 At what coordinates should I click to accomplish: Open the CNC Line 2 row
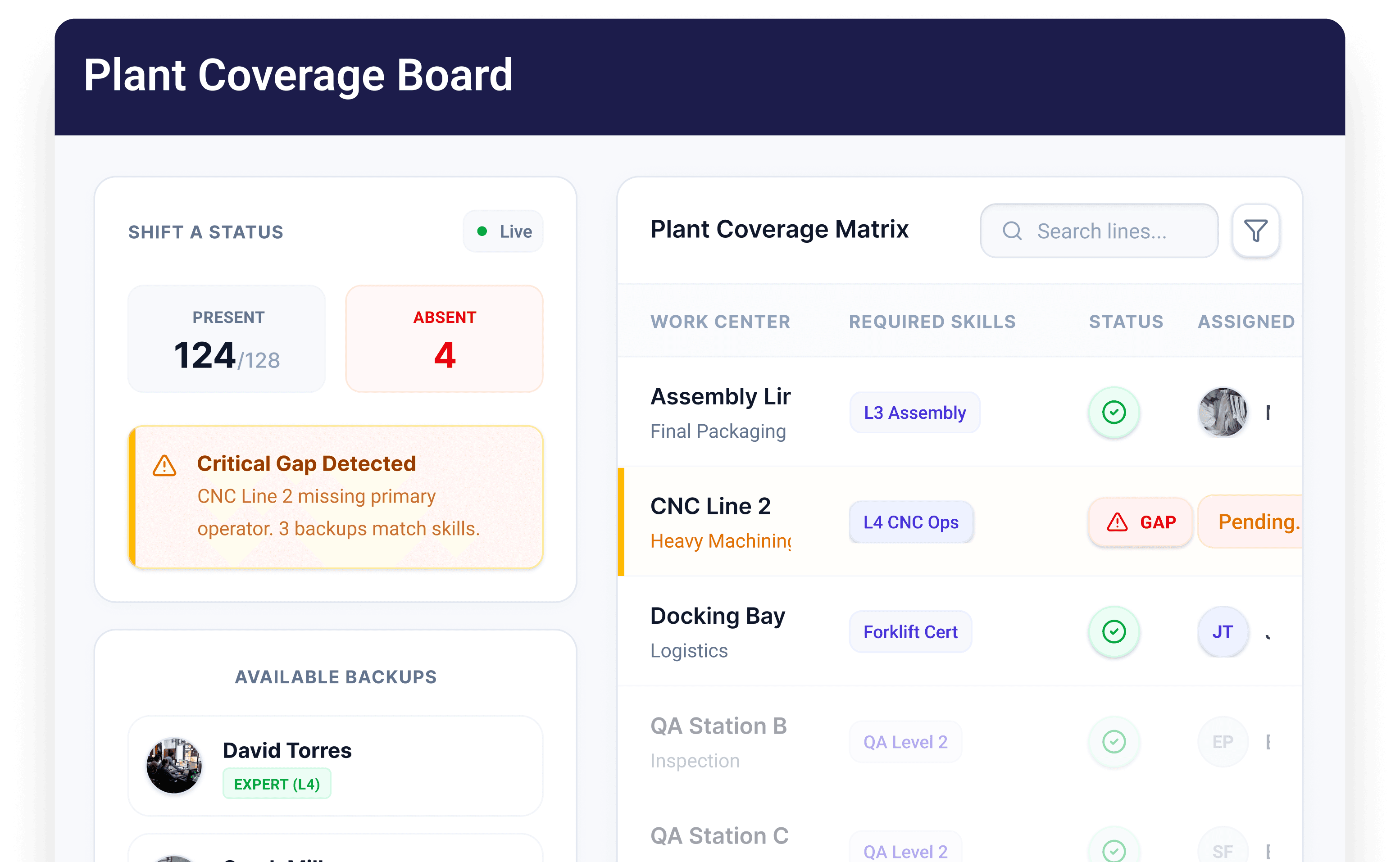click(x=960, y=522)
